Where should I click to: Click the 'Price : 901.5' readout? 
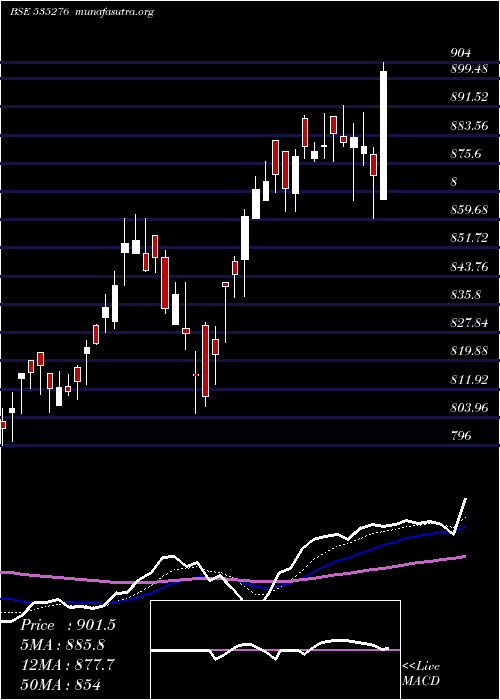[x=68, y=625]
